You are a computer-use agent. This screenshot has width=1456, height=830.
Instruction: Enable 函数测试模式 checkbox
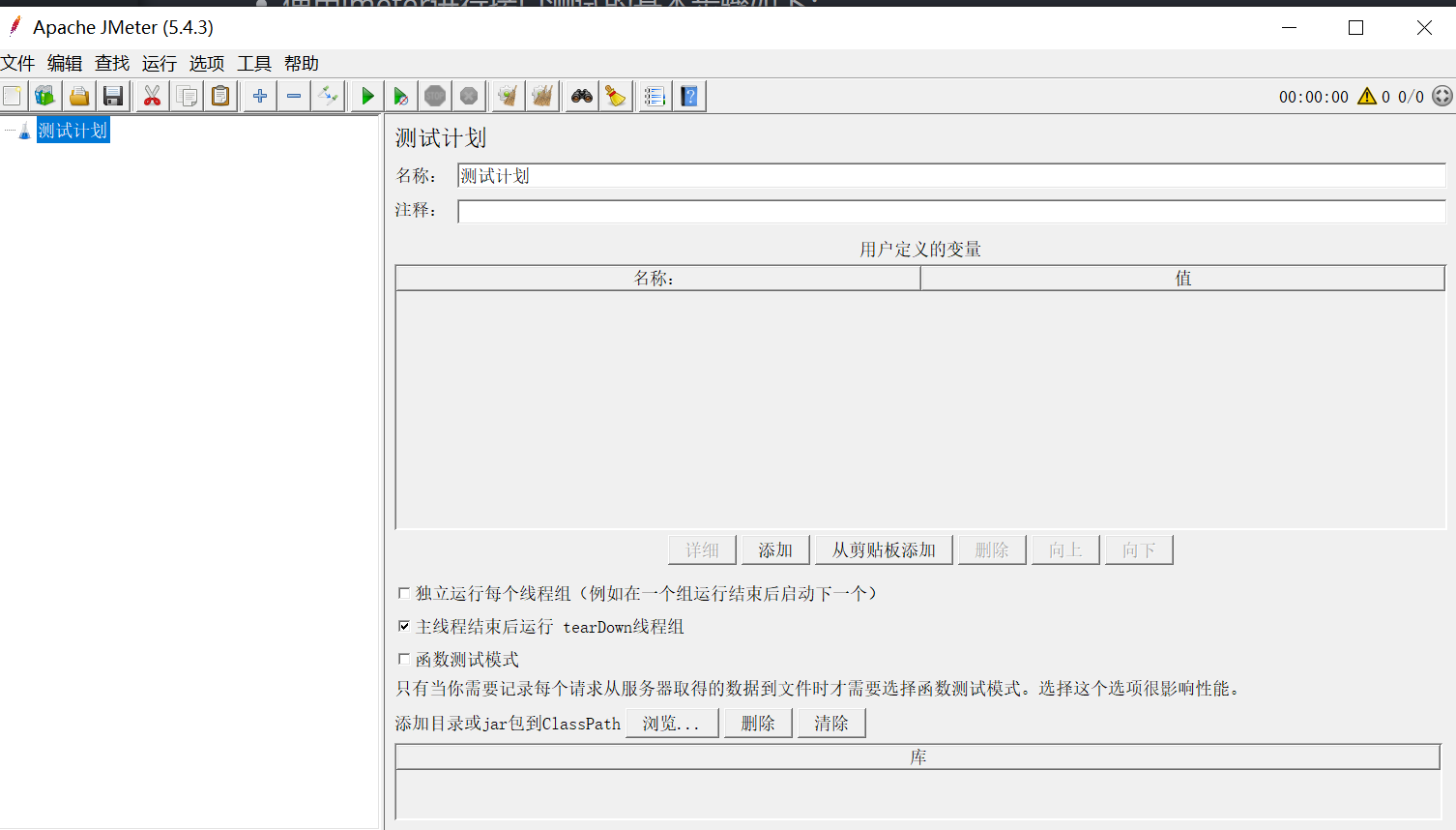coord(404,659)
